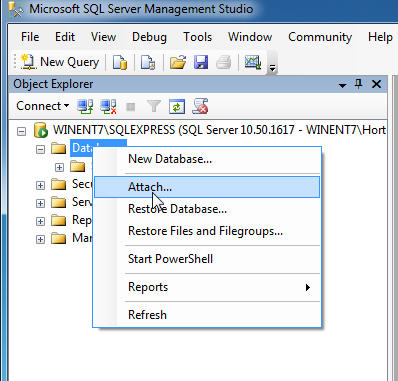
Task: Click the Replication folder icon
Action: click(59, 220)
